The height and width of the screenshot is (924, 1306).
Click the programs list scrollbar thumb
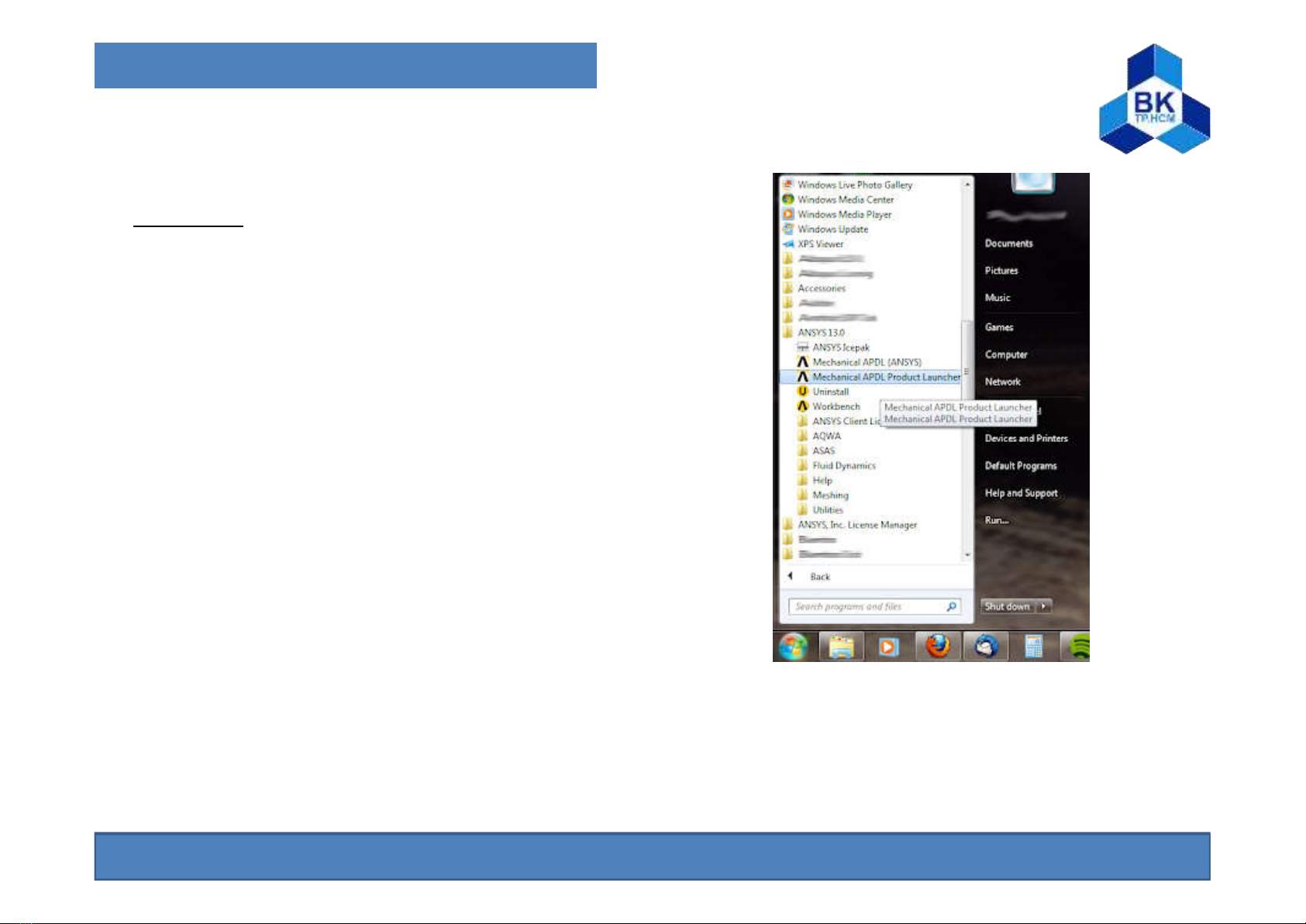[967, 372]
